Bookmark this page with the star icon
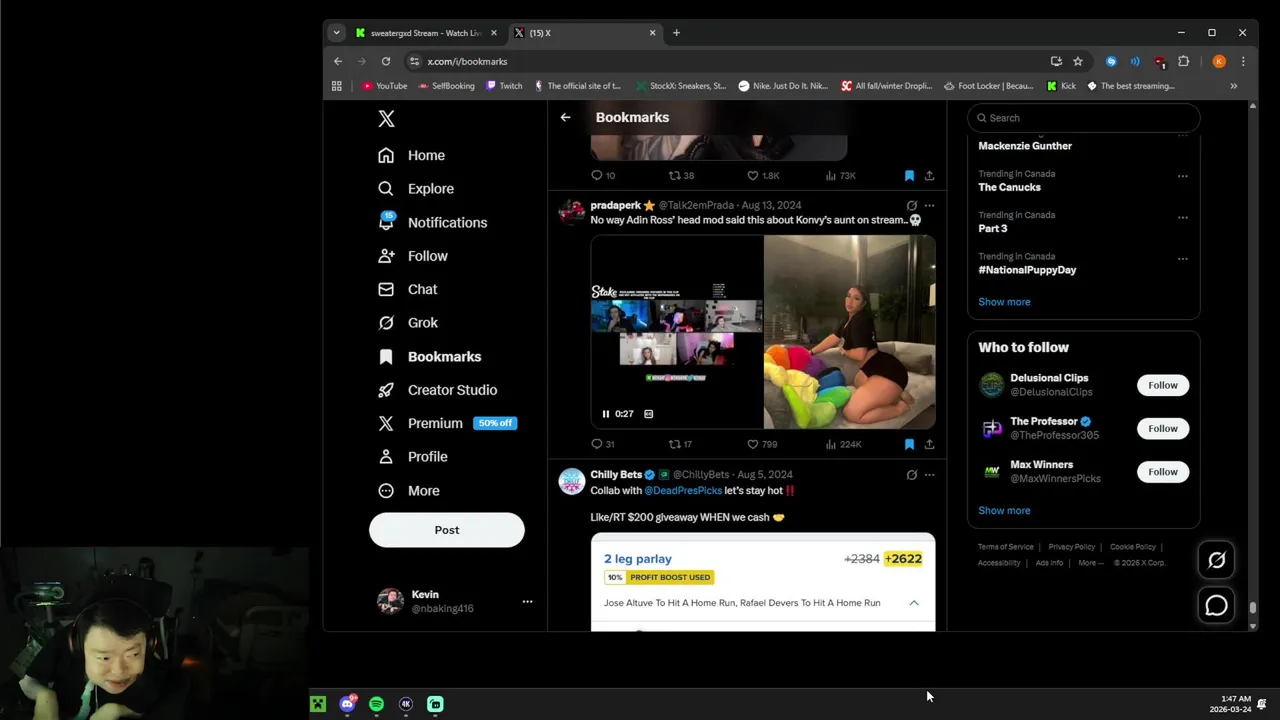Screen dimensions: 1280x720 (1078, 61)
